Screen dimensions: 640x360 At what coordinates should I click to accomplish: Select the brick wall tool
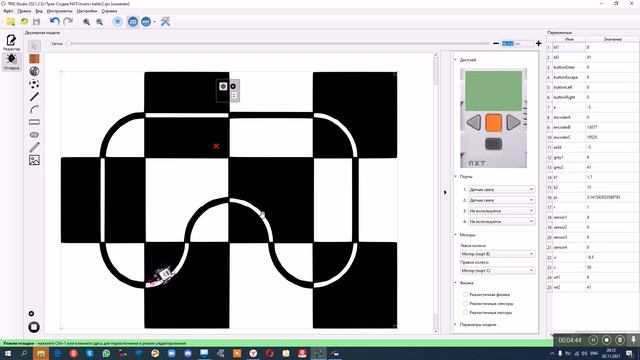tap(34, 59)
